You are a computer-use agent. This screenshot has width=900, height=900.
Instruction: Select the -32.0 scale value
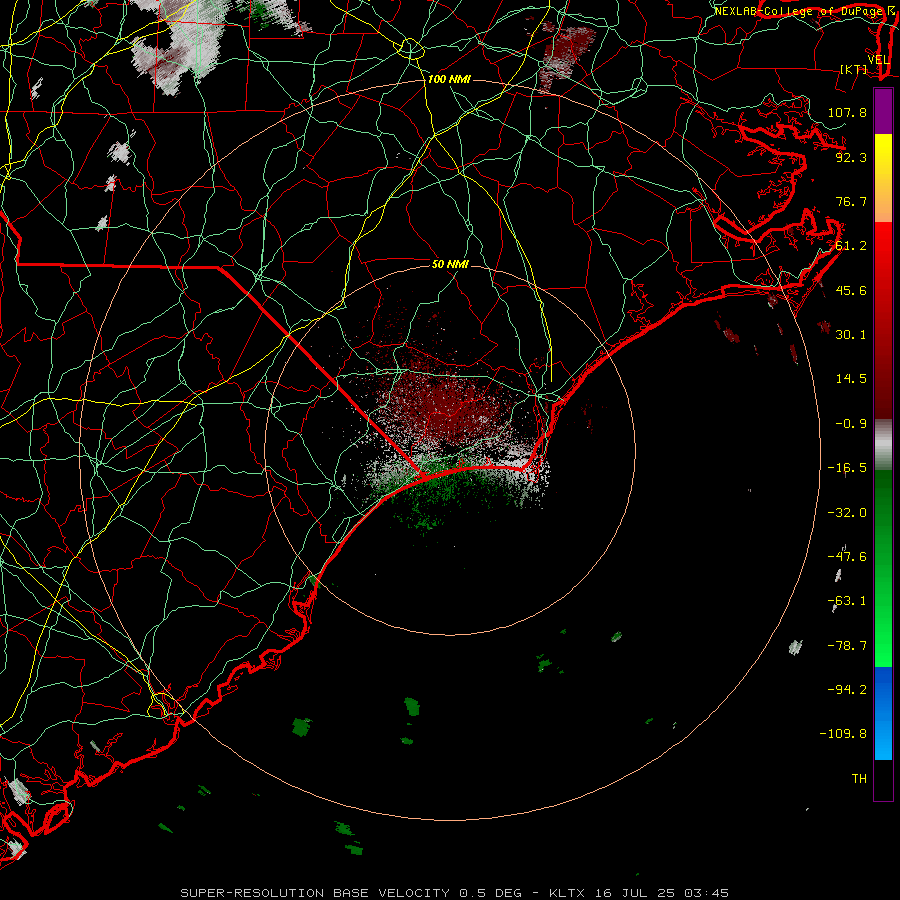(x=847, y=513)
